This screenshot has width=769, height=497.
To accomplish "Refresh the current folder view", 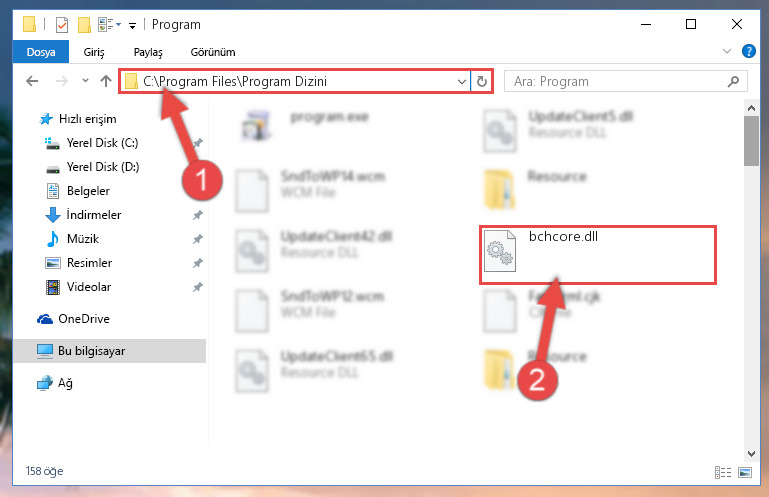I will tap(482, 81).
